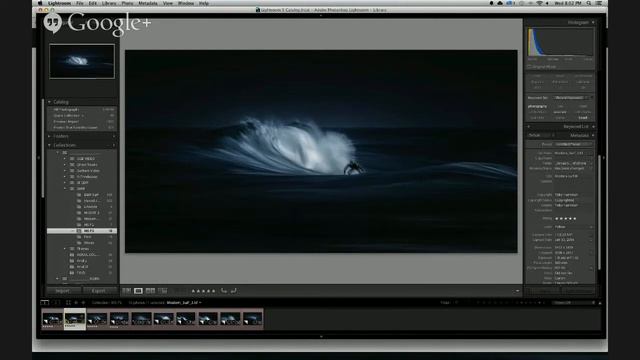Set five-star rating in the toolbar
Screen dimensions: 640x360
click(x=213, y=291)
